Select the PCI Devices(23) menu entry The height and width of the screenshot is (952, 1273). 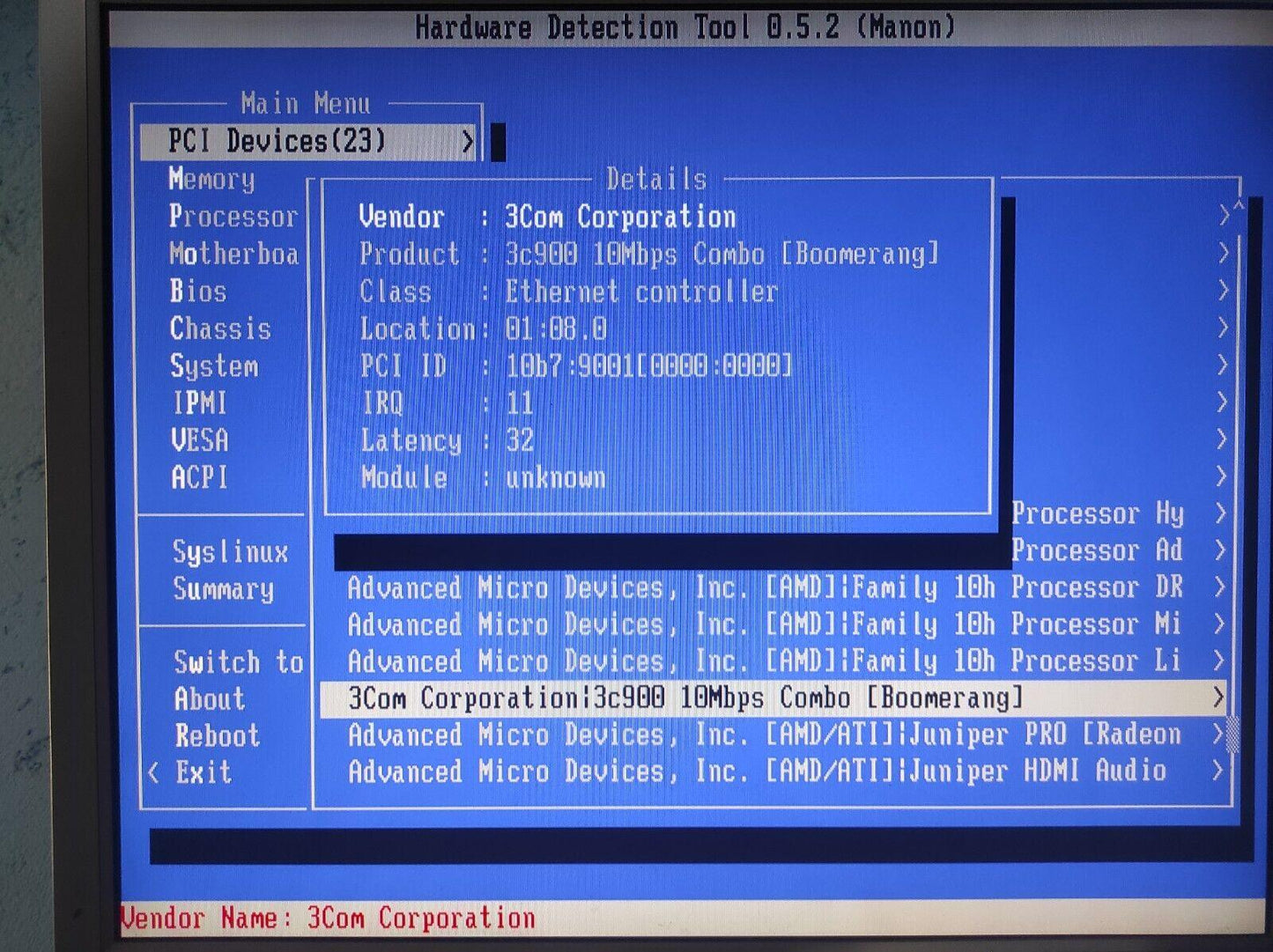point(277,142)
